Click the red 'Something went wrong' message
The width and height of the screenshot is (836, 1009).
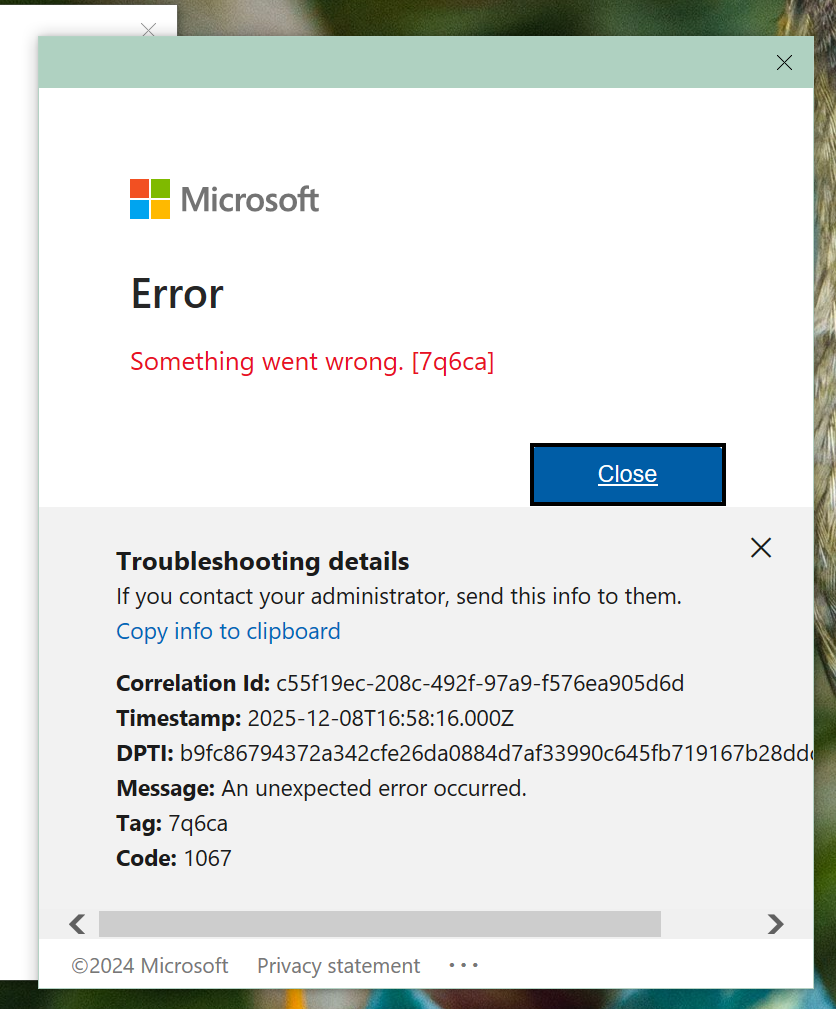312,362
